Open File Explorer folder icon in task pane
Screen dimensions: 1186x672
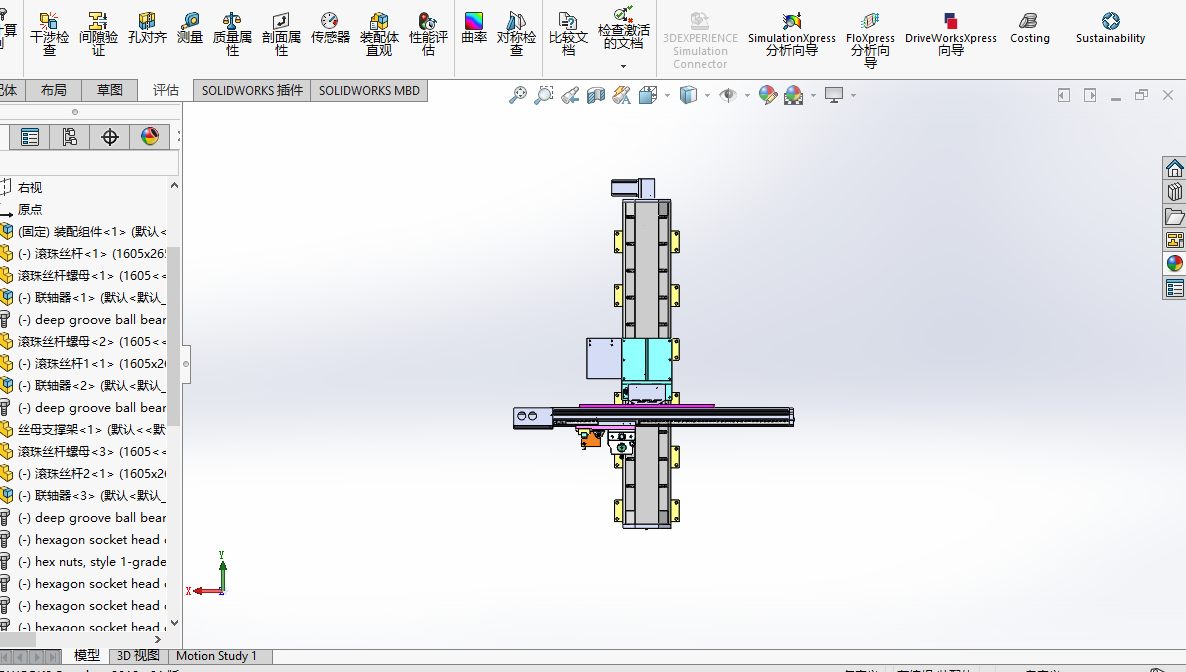click(1175, 216)
